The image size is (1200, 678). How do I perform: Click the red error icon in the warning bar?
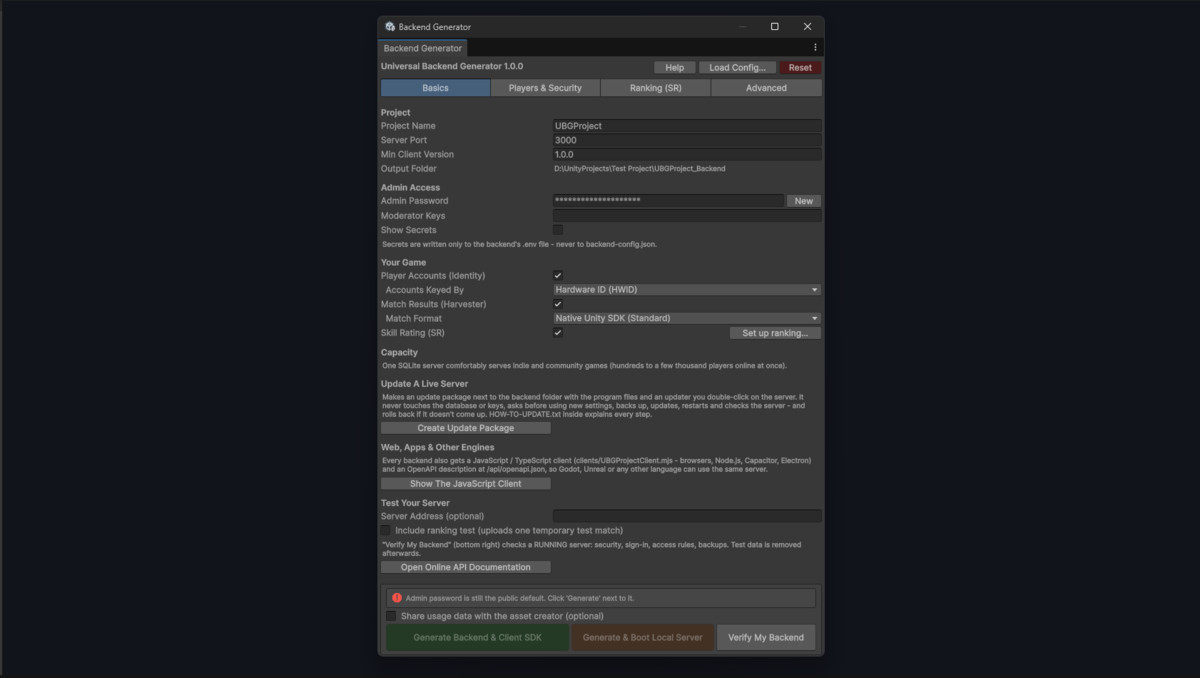click(x=397, y=598)
